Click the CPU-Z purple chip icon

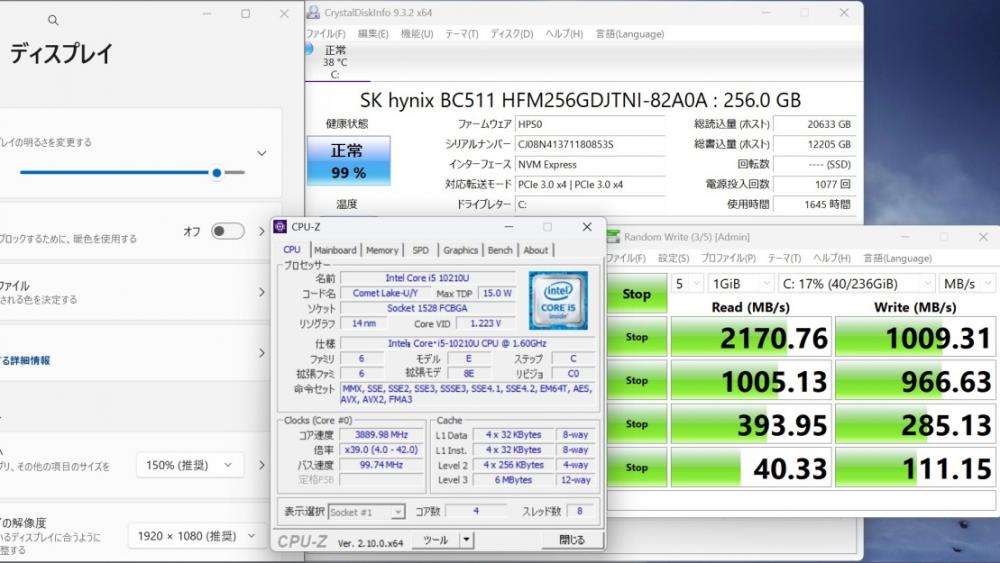click(280, 227)
